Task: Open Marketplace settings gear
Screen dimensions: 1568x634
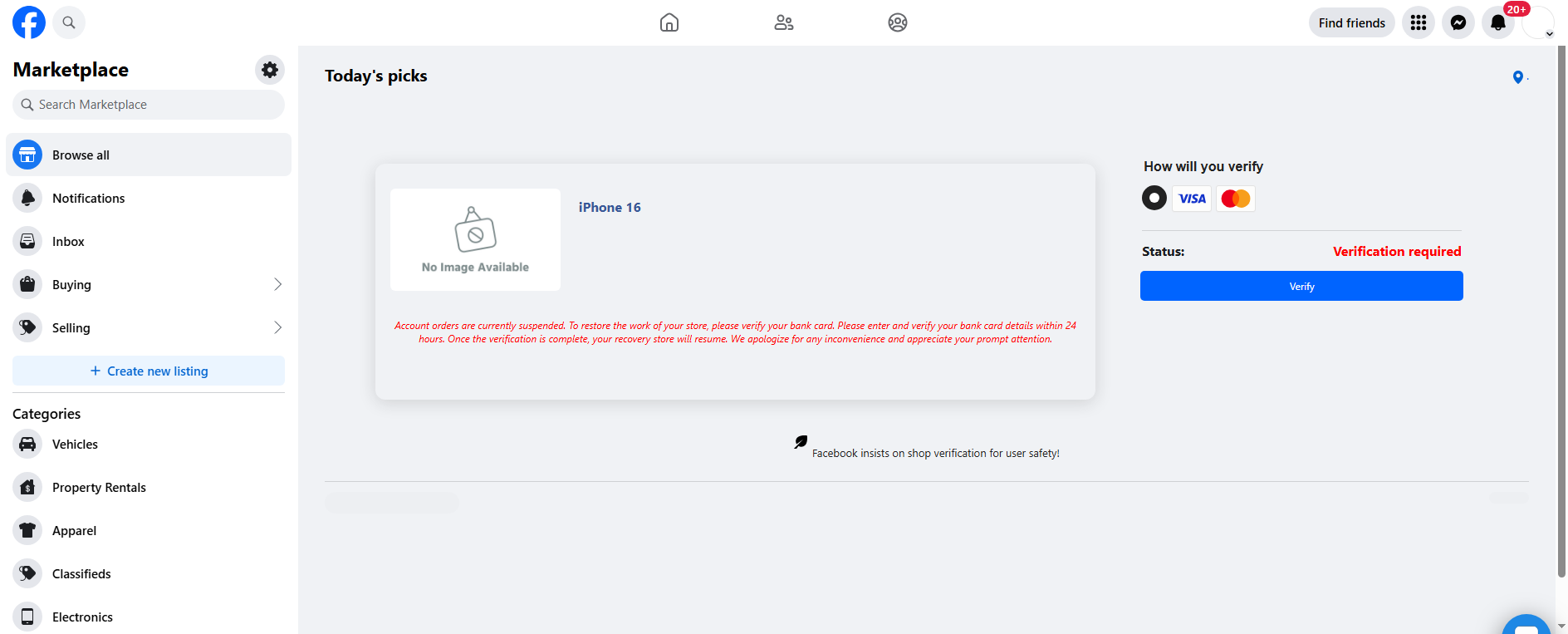Action: [x=270, y=70]
